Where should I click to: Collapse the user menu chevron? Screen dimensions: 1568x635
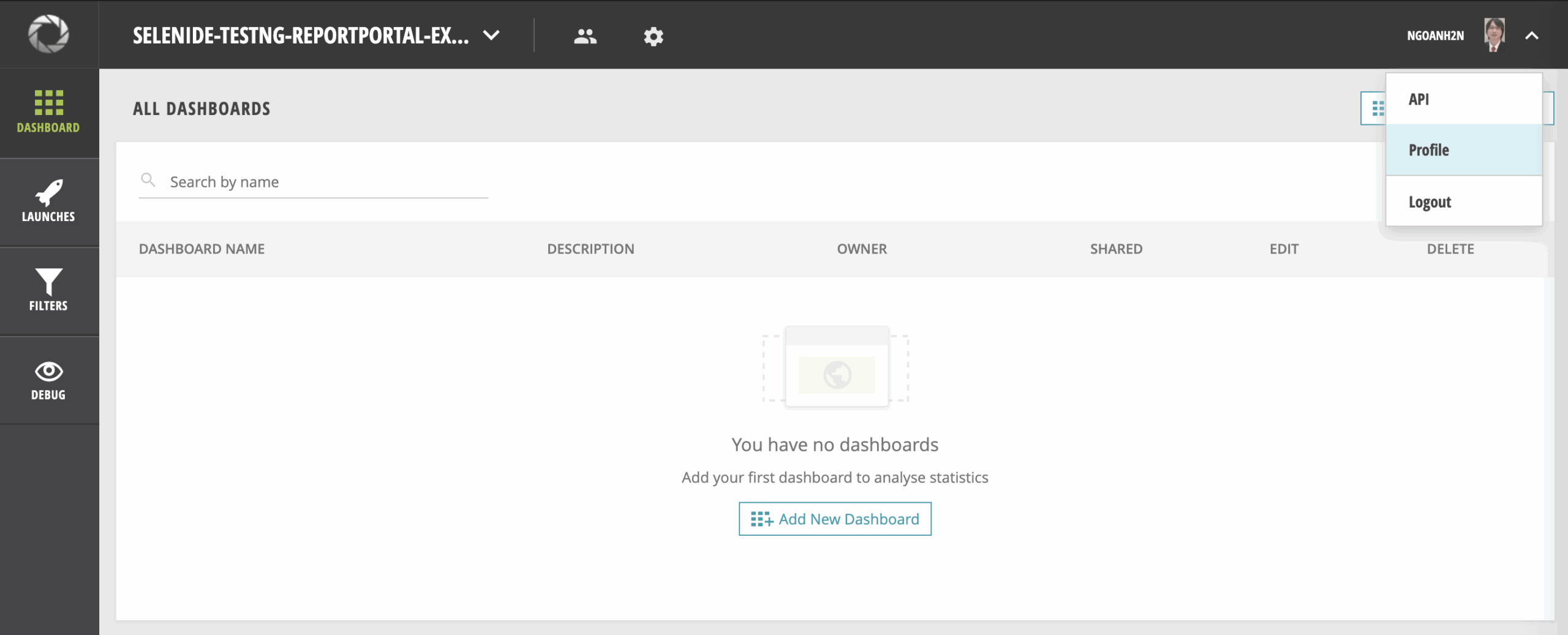[x=1531, y=36]
